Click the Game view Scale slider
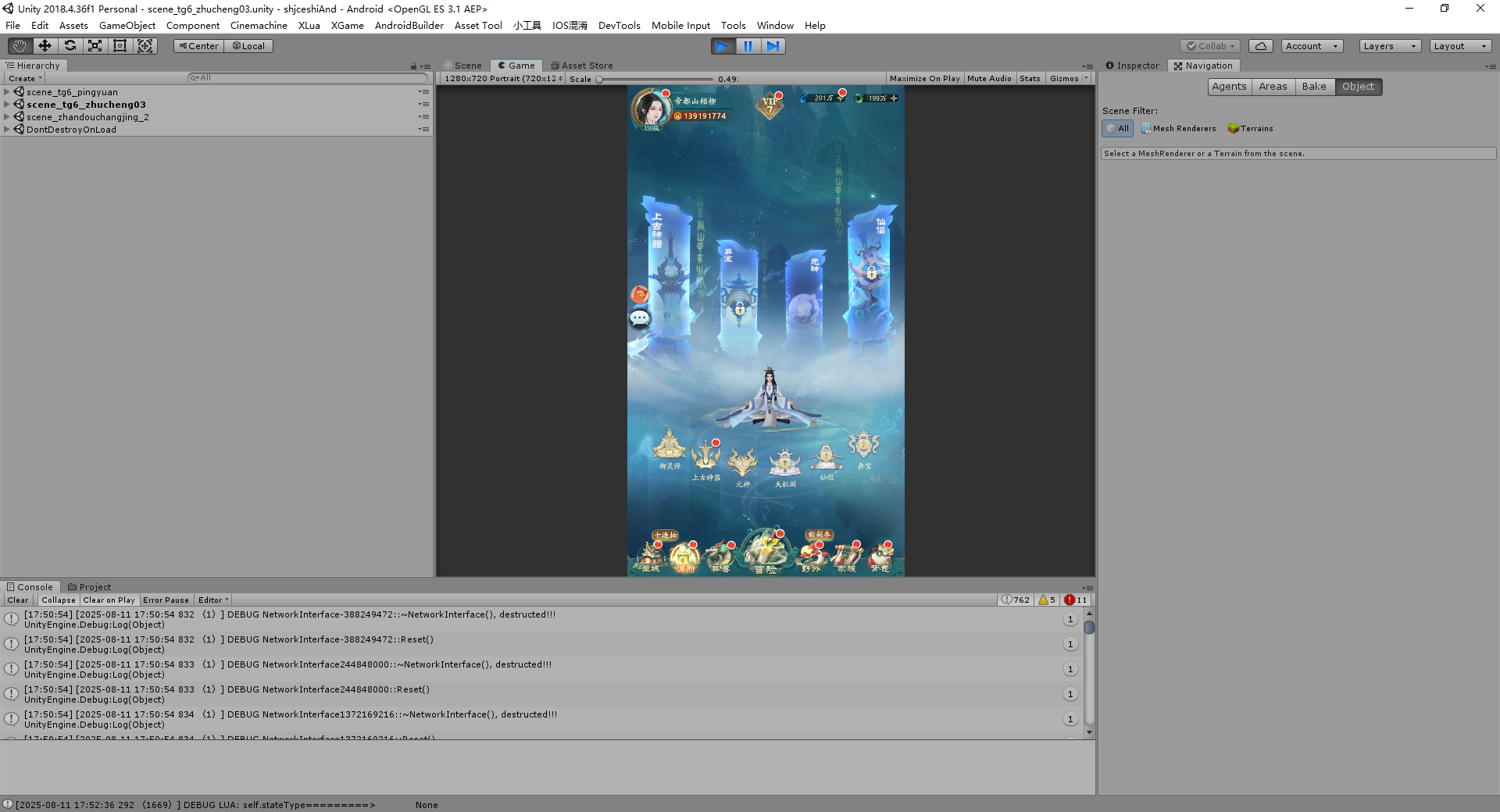The height and width of the screenshot is (812, 1500). pos(655,79)
